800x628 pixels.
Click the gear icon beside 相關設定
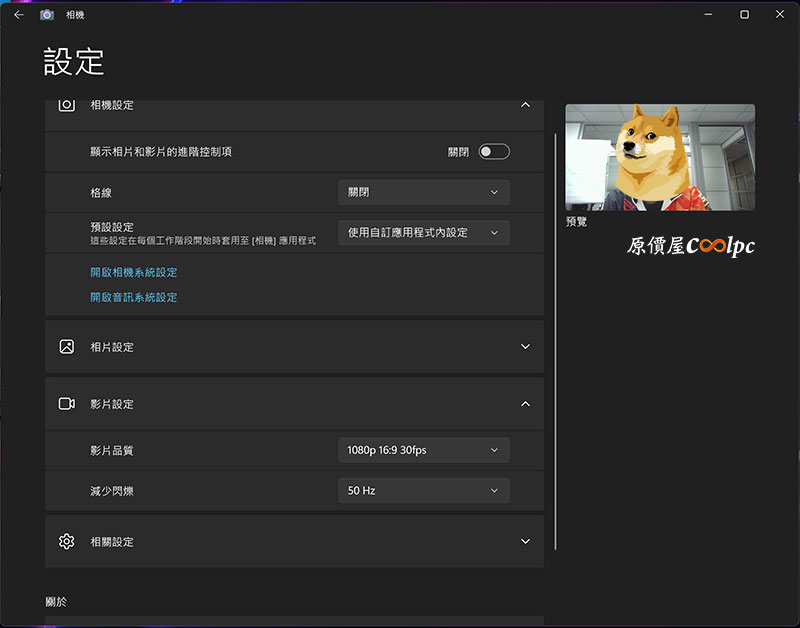click(x=66, y=541)
